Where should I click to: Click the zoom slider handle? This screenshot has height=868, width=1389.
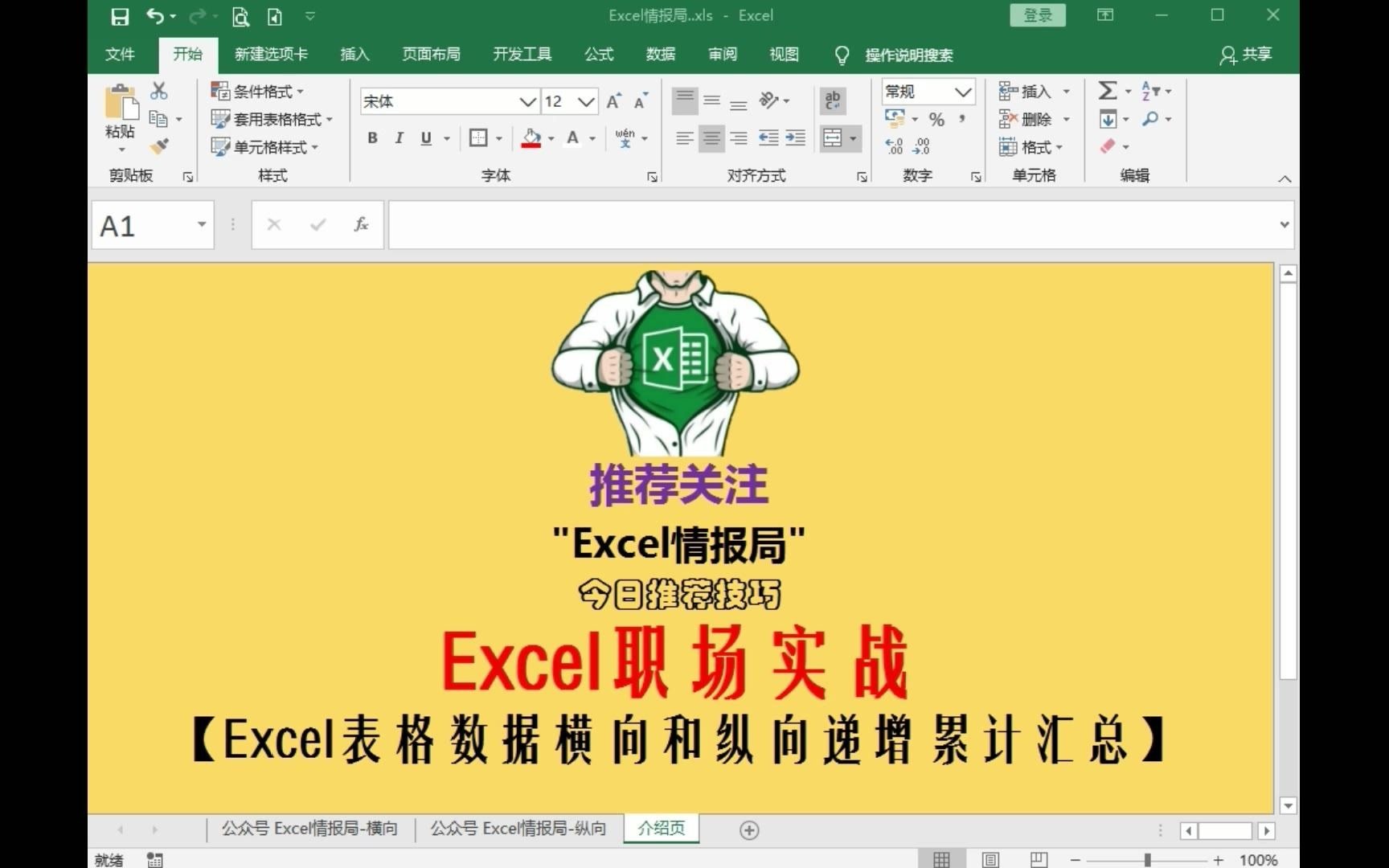click(x=1147, y=860)
